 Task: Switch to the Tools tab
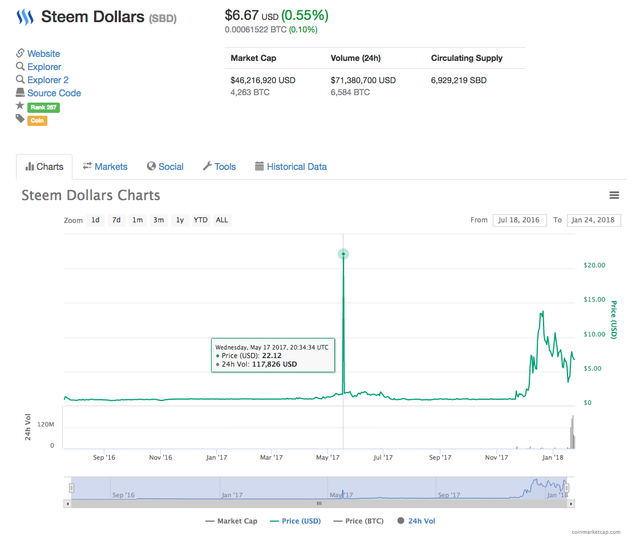point(220,167)
